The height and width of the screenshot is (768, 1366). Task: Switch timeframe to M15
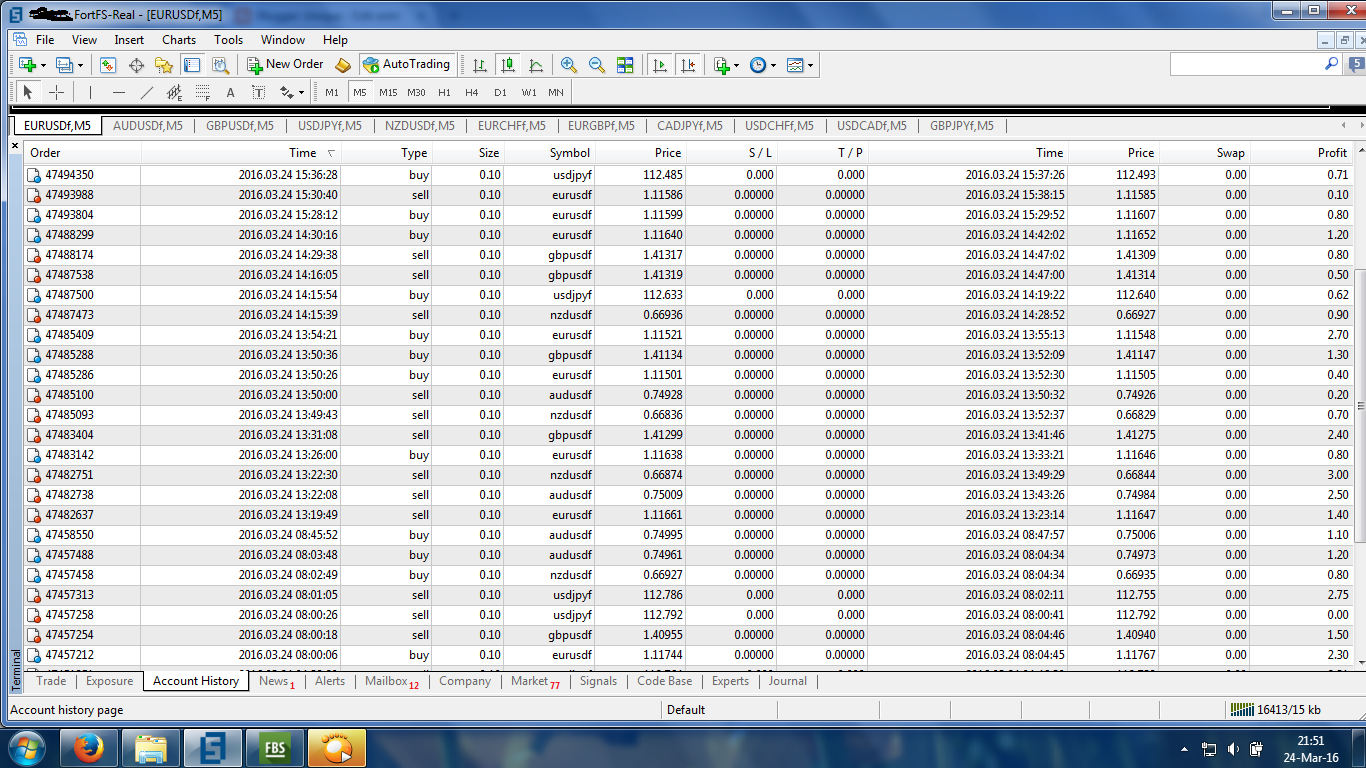pos(388,92)
